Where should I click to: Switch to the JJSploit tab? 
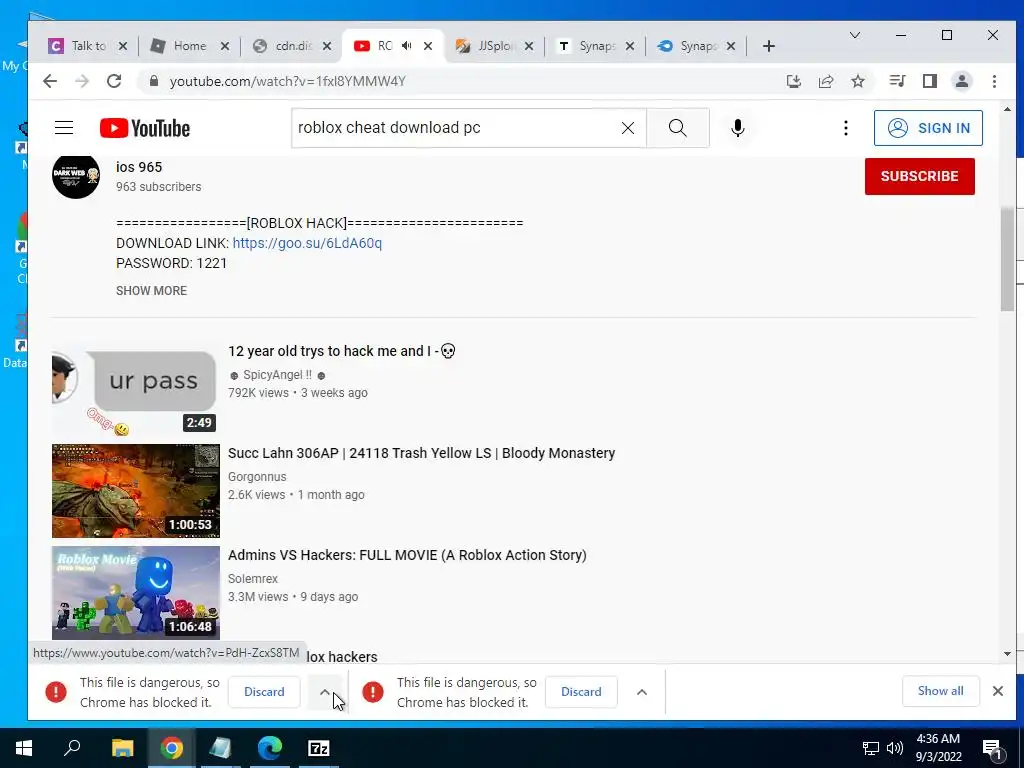494,46
